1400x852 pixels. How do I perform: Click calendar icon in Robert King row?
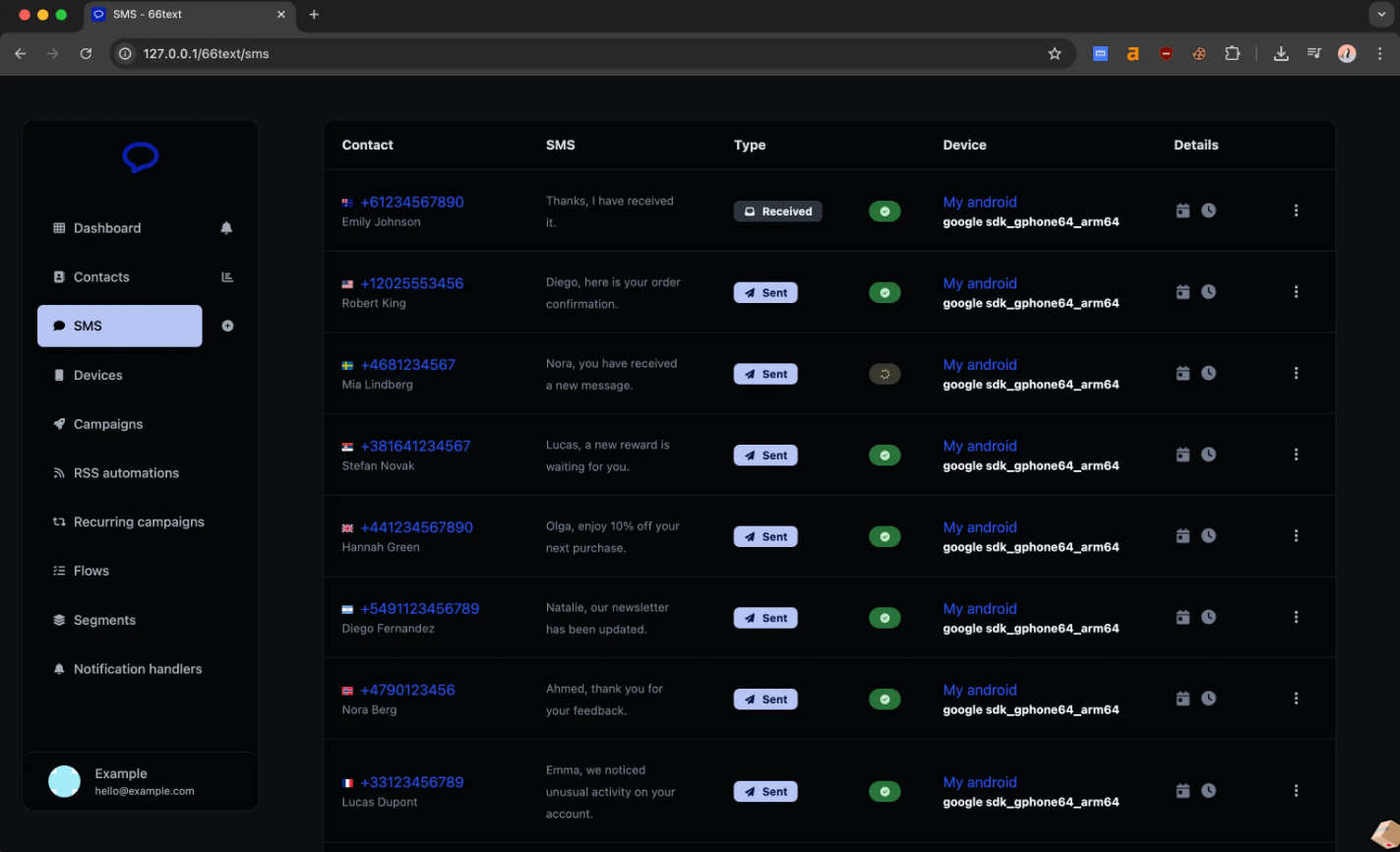click(1183, 292)
